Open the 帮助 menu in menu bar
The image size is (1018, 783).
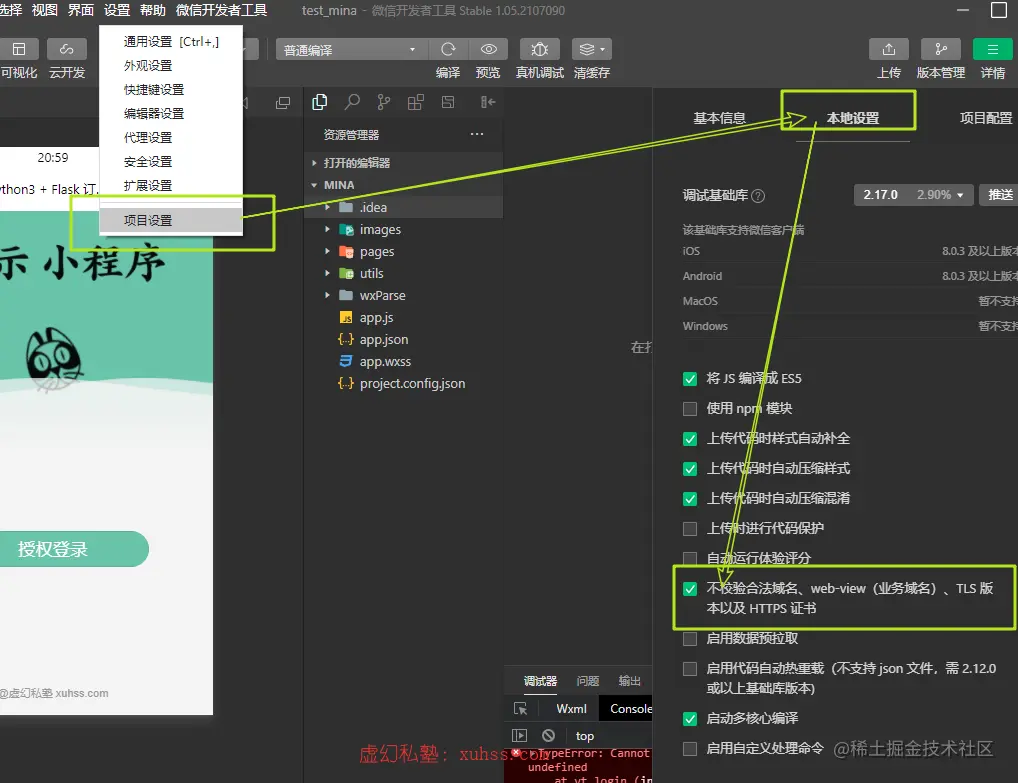(x=153, y=10)
